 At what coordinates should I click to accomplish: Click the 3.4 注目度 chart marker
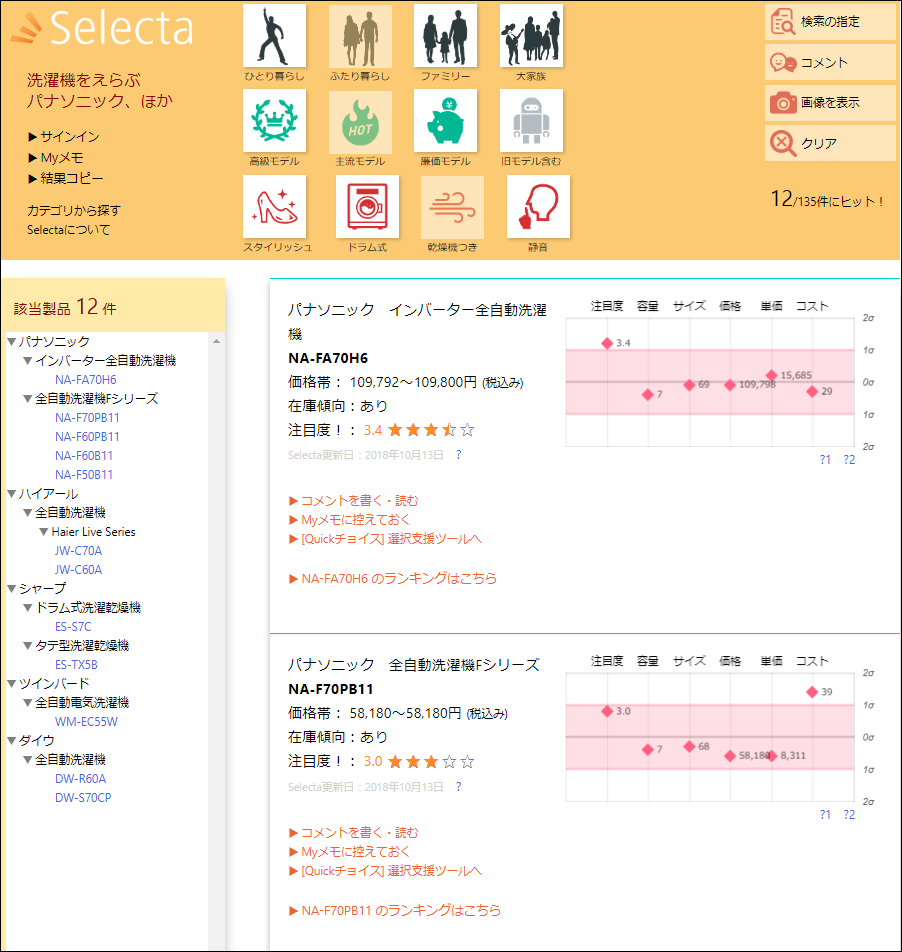pos(606,343)
